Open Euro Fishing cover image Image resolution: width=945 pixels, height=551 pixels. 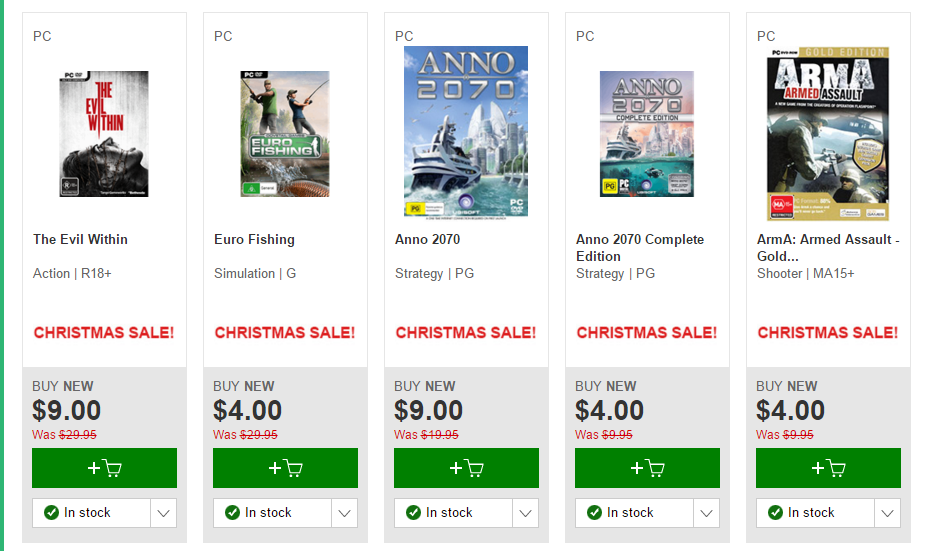(x=285, y=134)
